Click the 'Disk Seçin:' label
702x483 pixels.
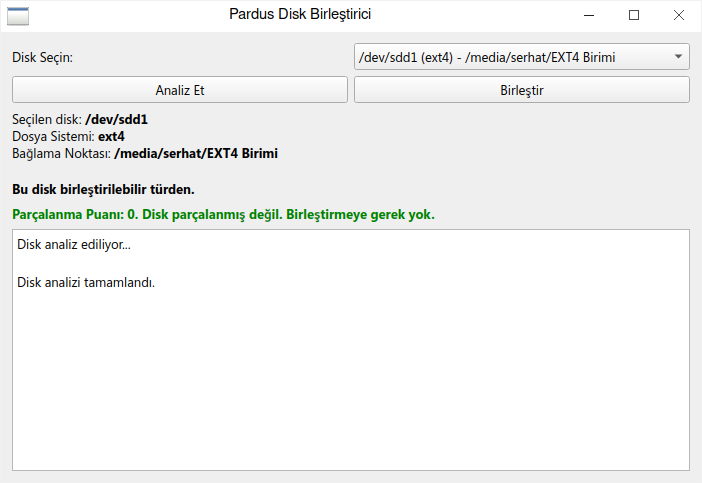[42, 57]
